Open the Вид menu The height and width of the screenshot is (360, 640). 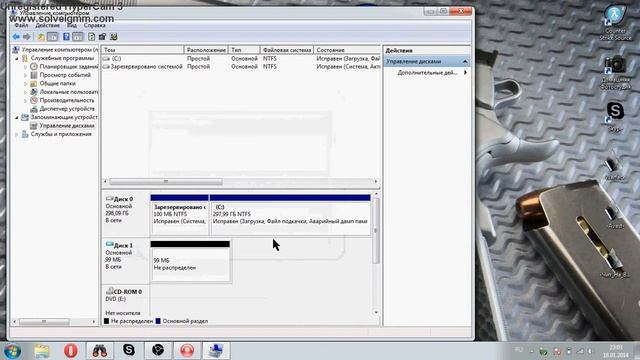click(x=72, y=25)
